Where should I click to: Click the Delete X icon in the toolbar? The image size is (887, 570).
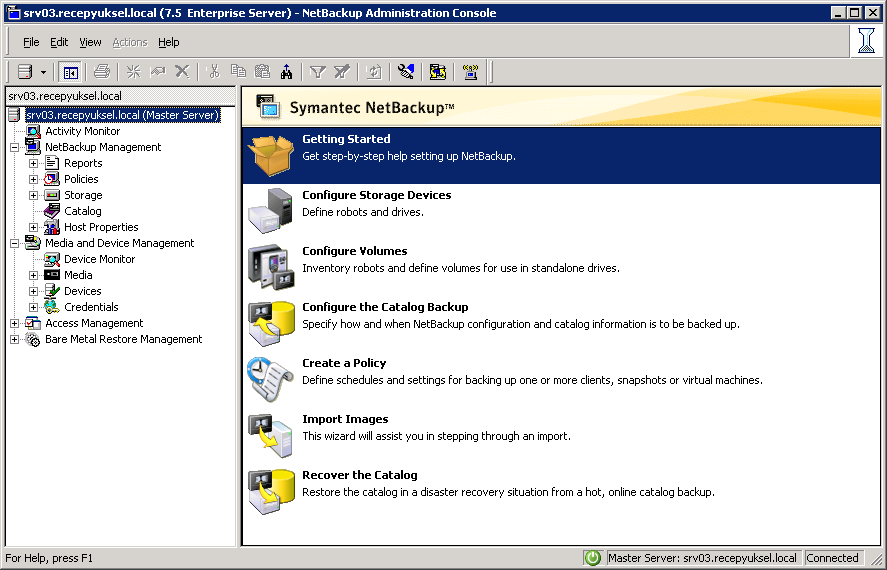(182, 72)
